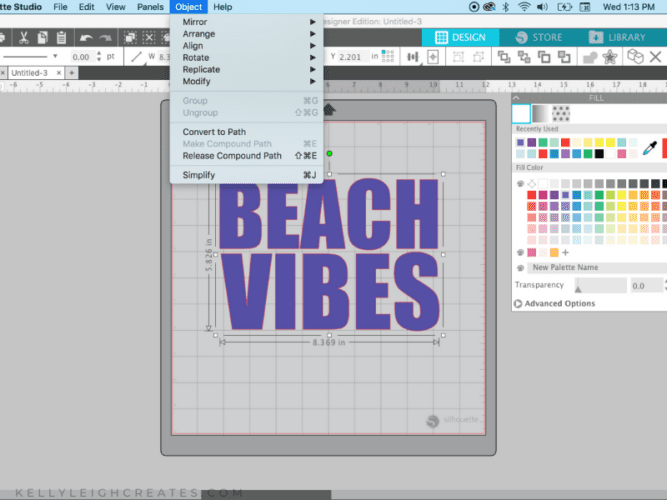Switch to the DESIGN tab

click(460, 37)
